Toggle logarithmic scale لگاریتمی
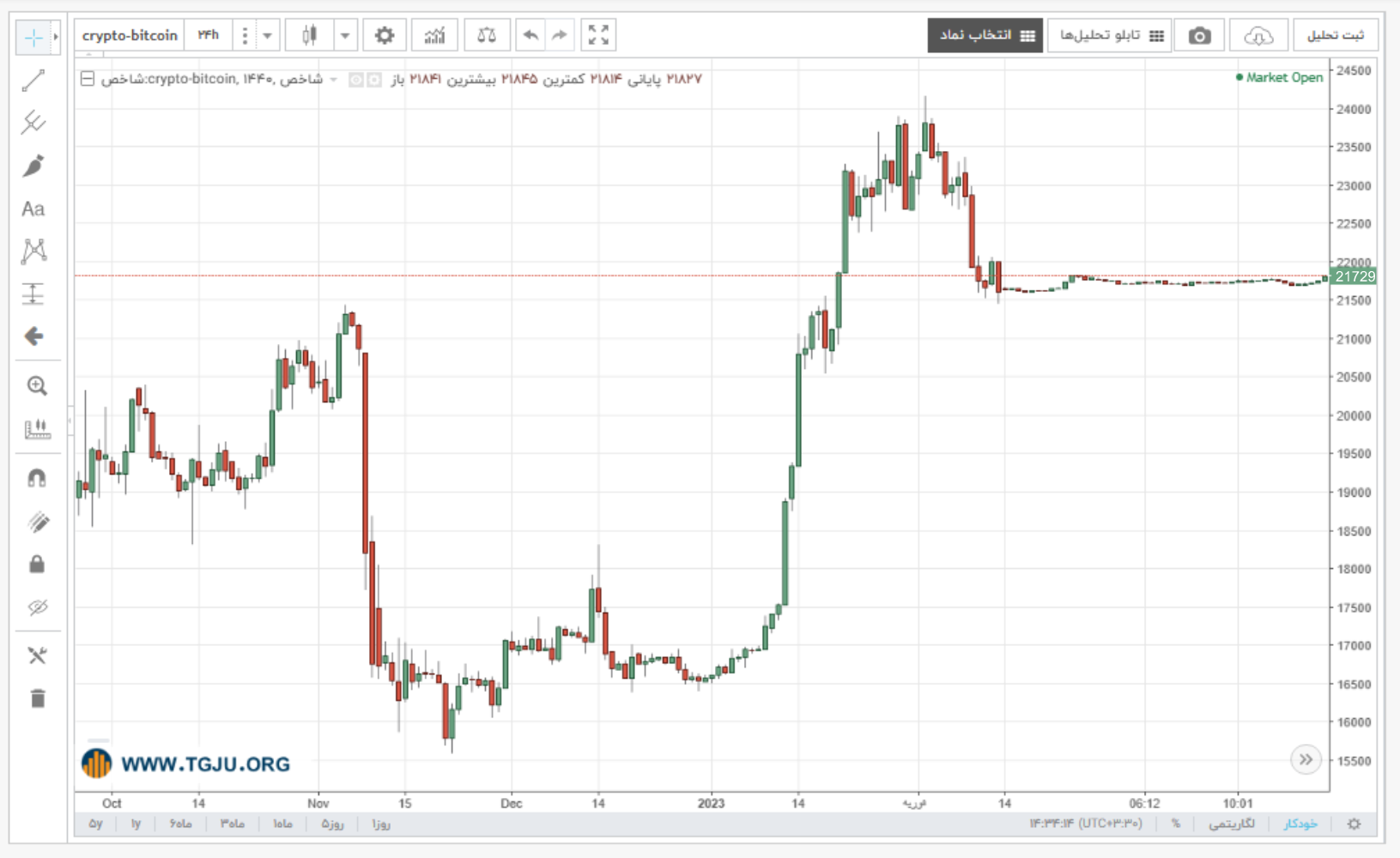 (x=1232, y=824)
